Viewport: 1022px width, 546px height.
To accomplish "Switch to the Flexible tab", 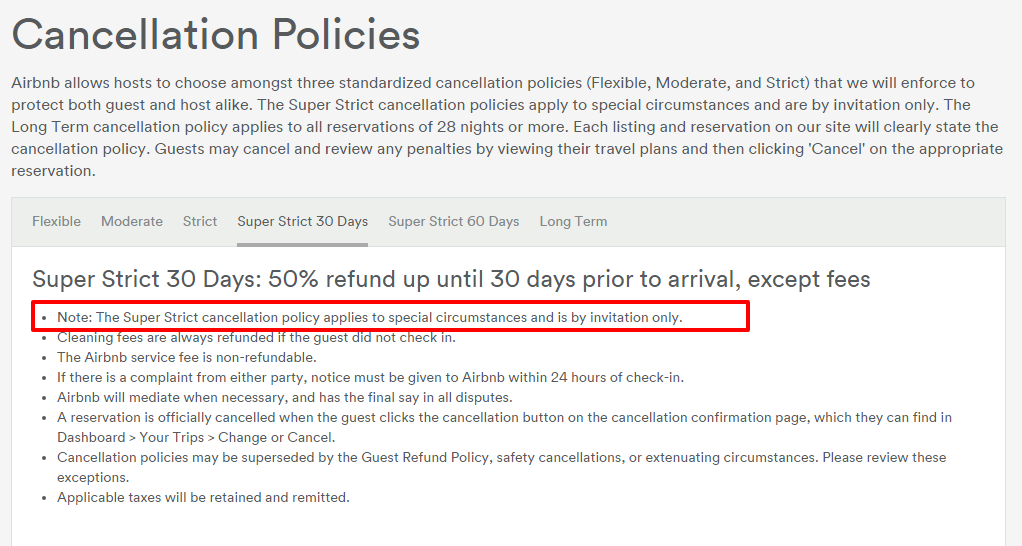I will point(56,221).
